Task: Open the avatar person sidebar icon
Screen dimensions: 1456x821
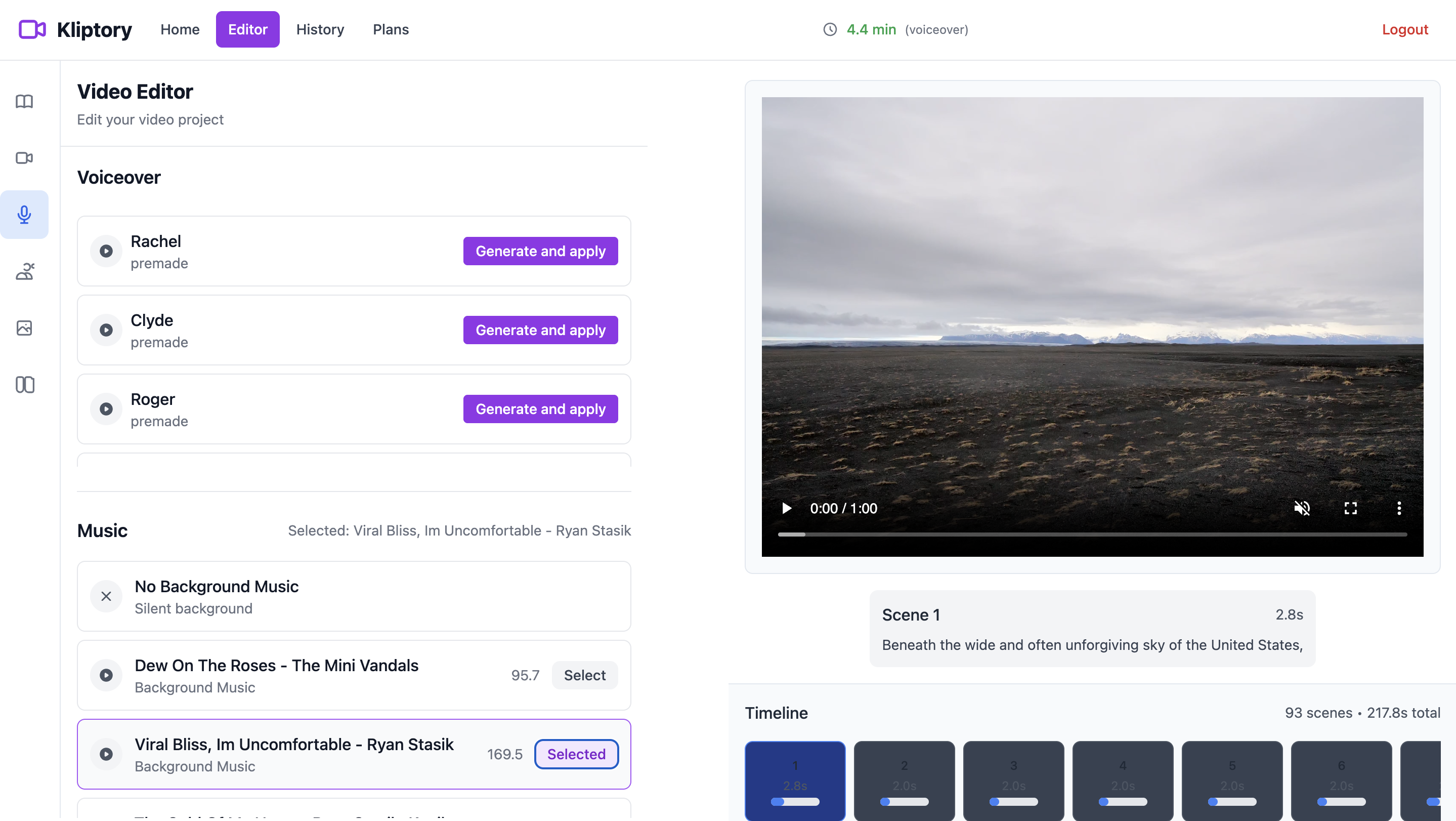Action: pyautogui.click(x=24, y=271)
